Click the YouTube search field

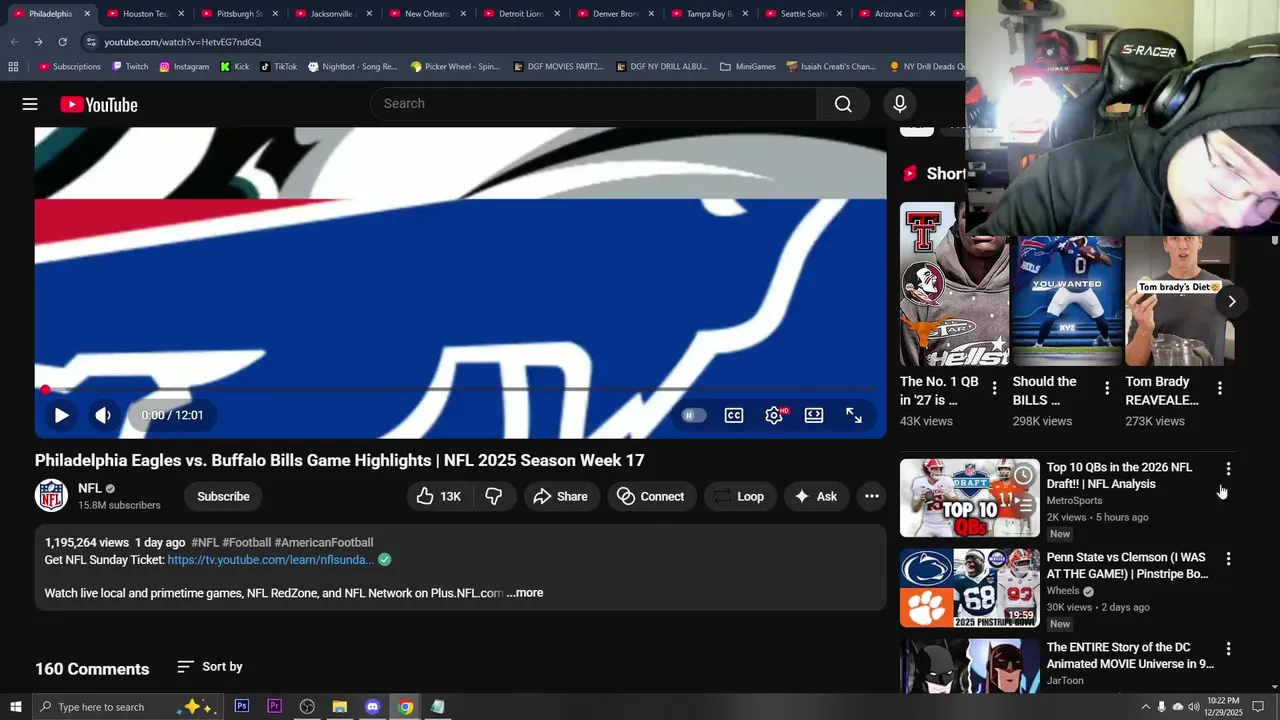click(x=594, y=104)
